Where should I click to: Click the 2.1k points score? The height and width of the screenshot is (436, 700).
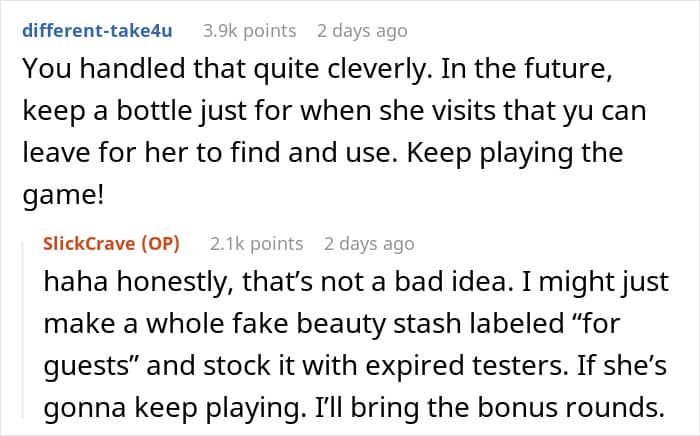tap(256, 244)
